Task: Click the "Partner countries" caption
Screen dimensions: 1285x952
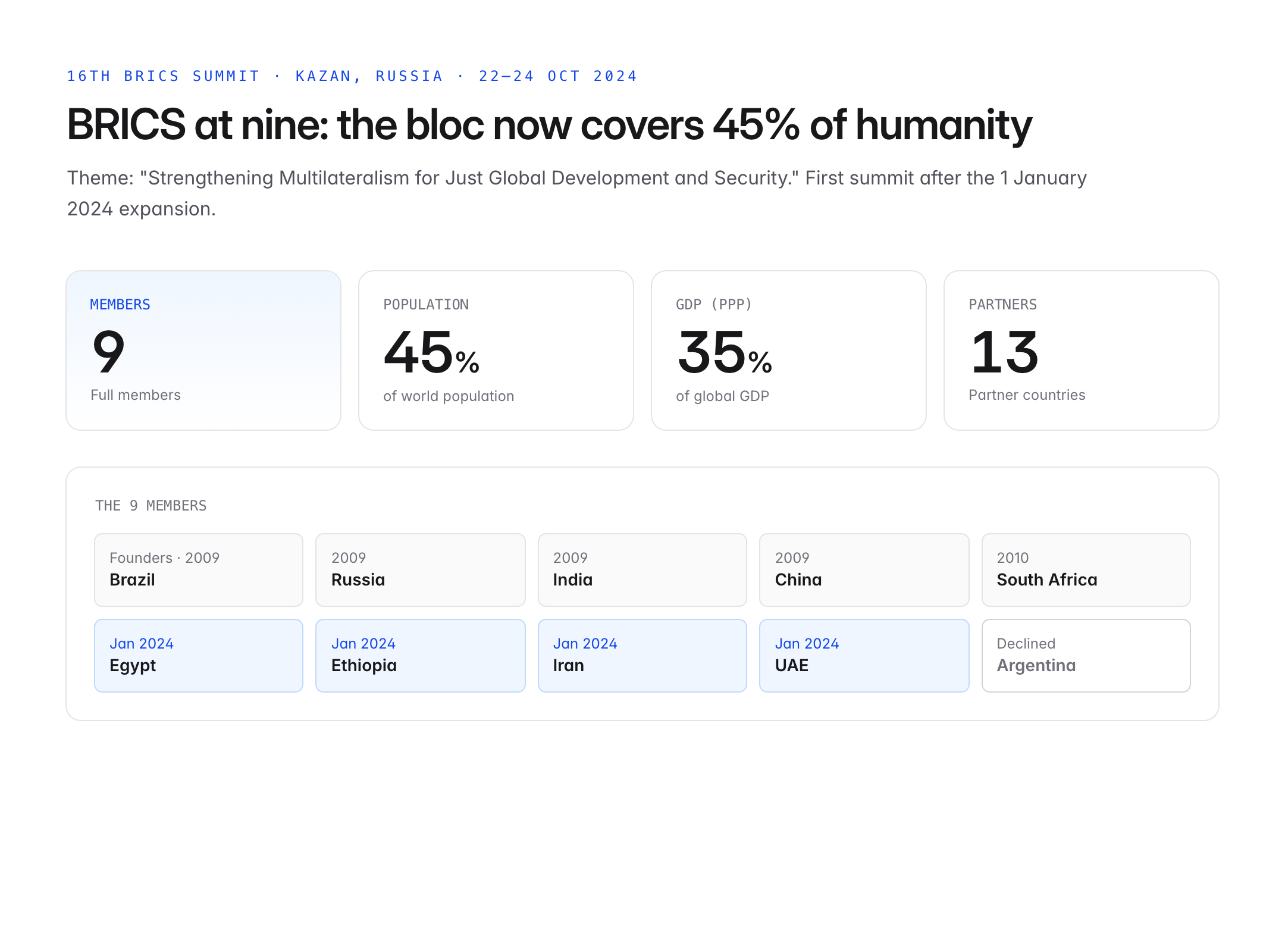Action: 1027,395
